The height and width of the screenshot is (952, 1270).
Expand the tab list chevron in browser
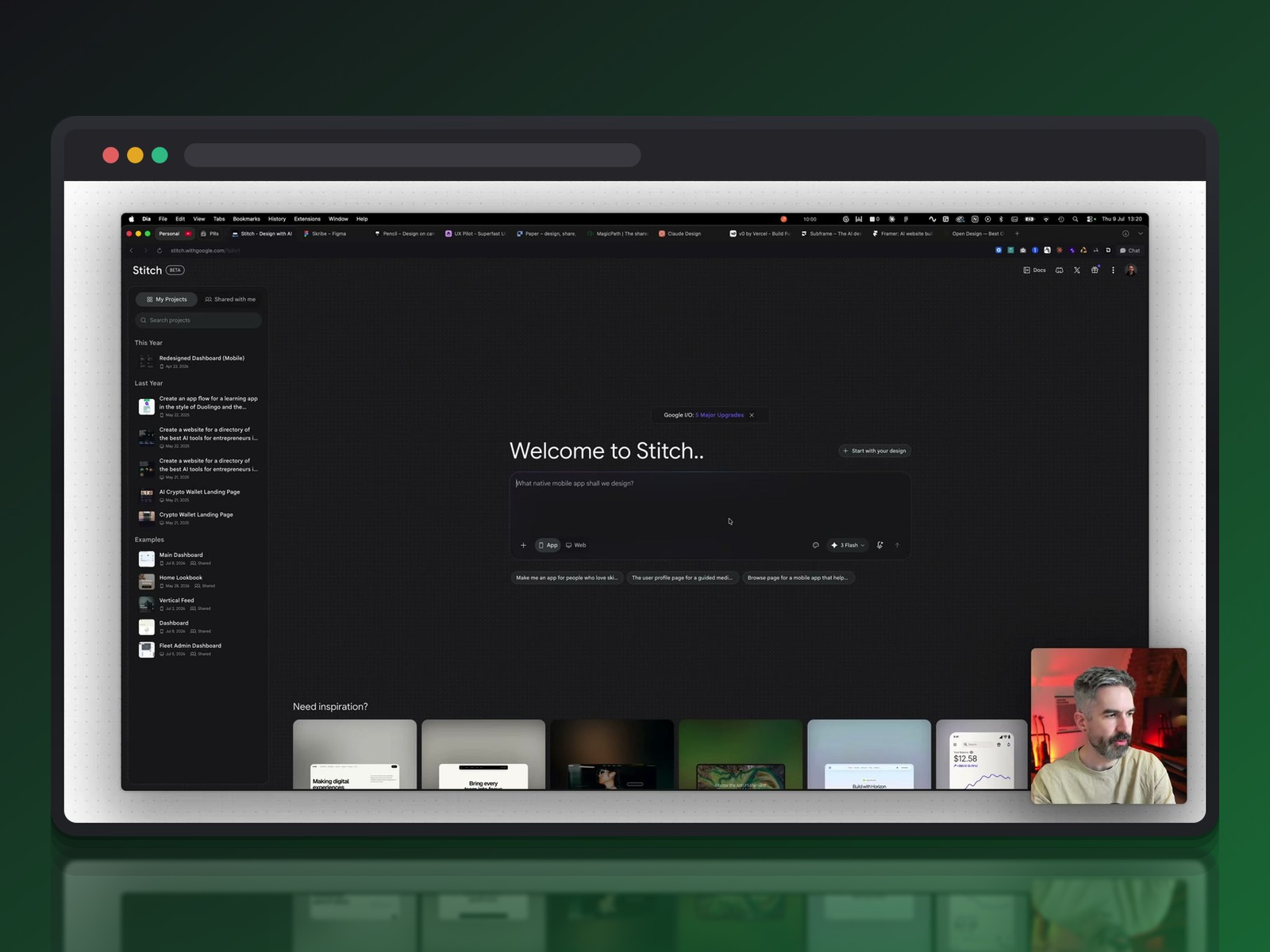[1141, 233]
